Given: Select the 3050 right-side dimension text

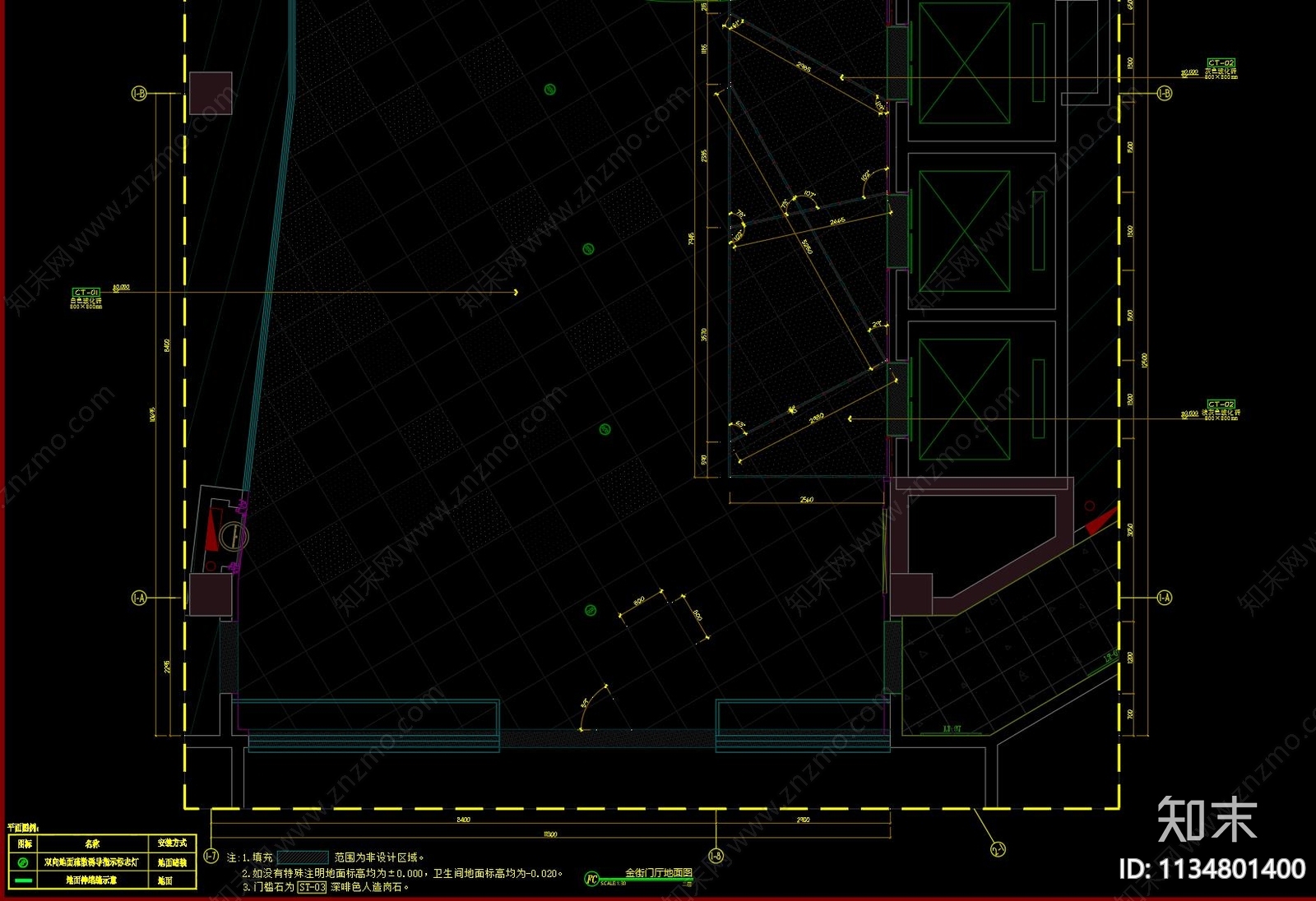Looking at the screenshot, I should [1131, 530].
